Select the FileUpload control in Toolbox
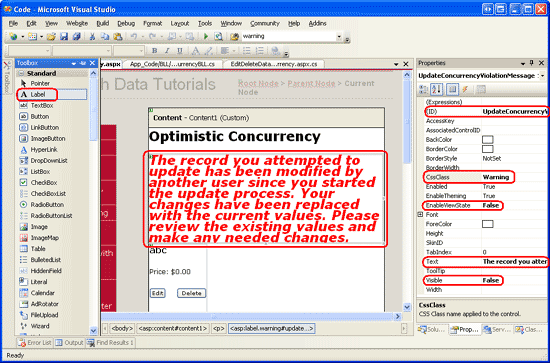 pyautogui.click(x=52, y=315)
